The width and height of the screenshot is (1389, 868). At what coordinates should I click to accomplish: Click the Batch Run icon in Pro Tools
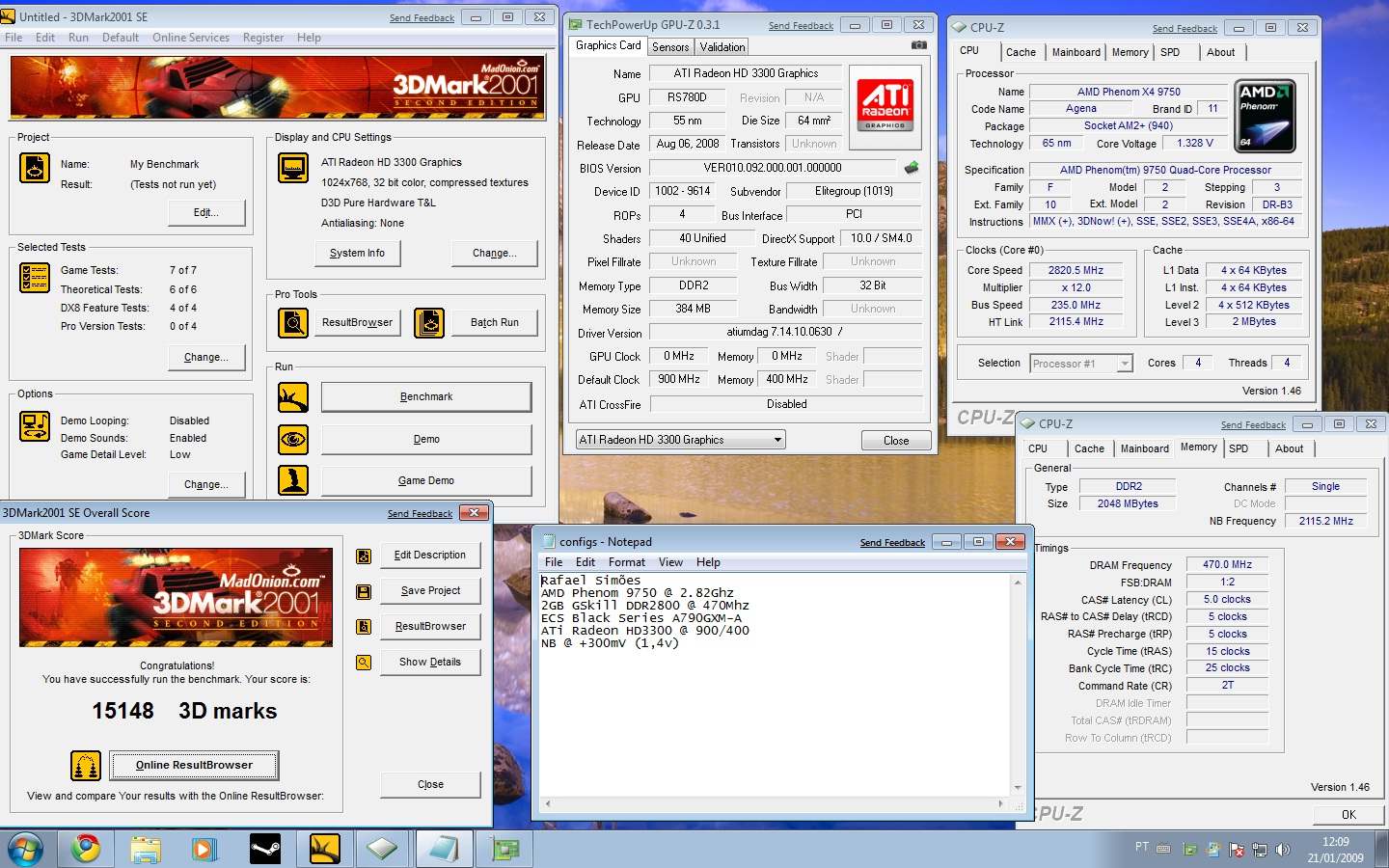(x=429, y=323)
